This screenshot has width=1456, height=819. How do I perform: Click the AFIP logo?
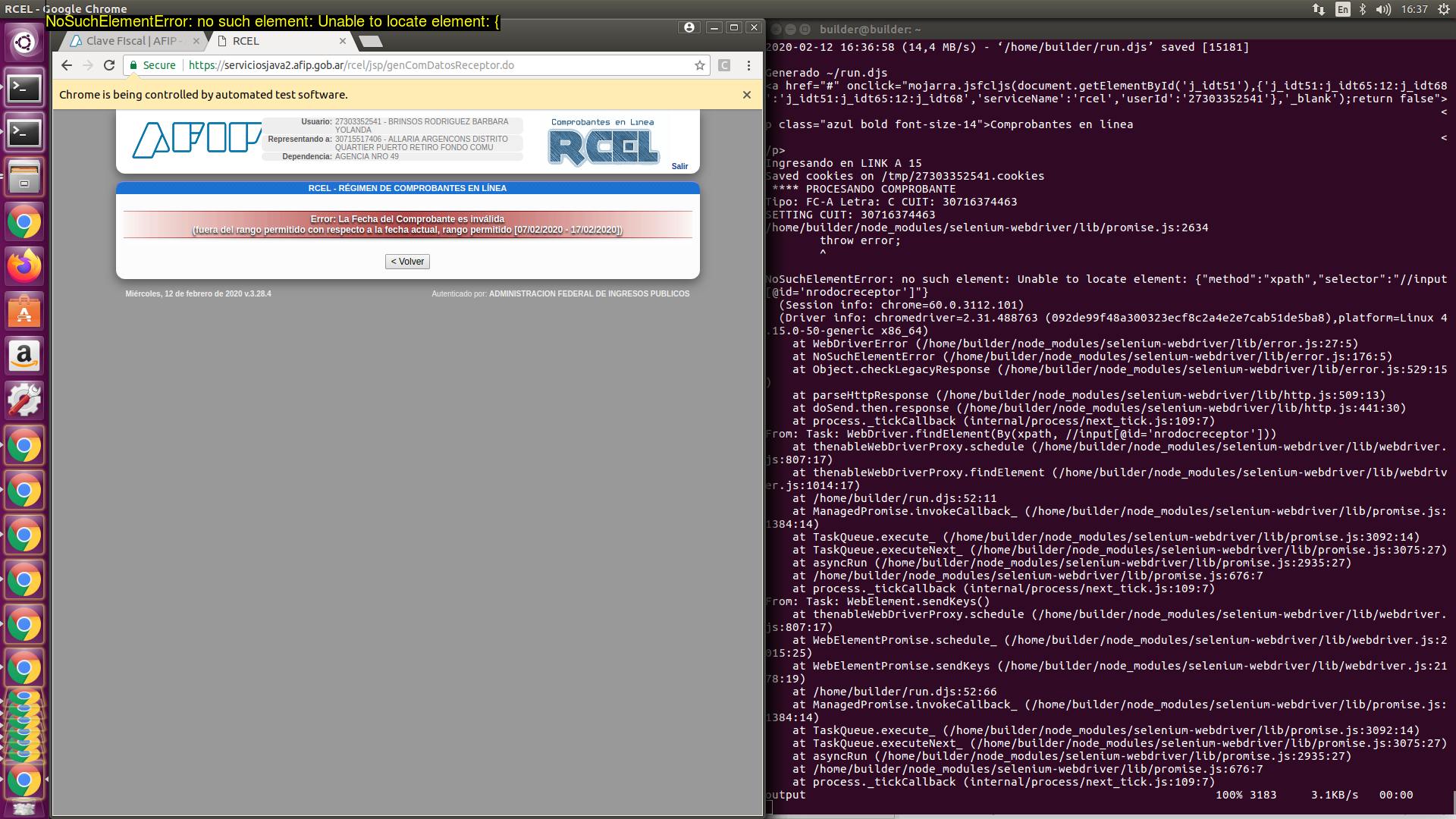(x=196, y=140)
